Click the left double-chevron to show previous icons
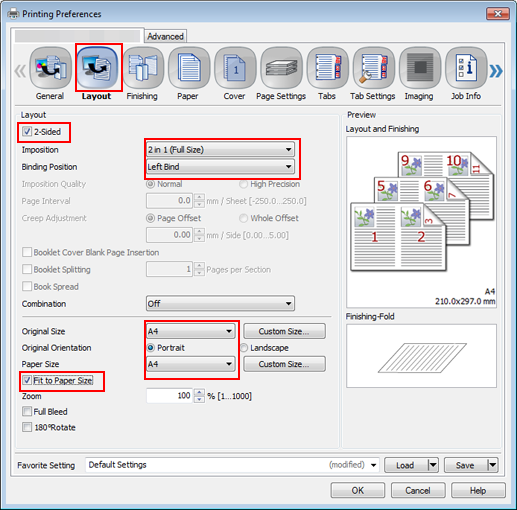 (x=20, y=71)
